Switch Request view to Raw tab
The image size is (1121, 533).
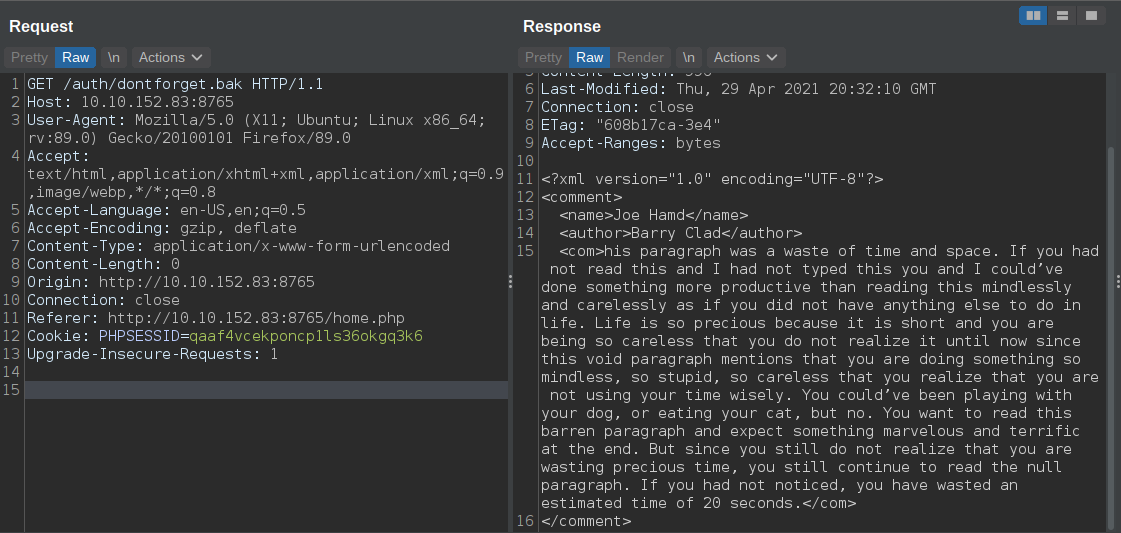click(75, 57)
